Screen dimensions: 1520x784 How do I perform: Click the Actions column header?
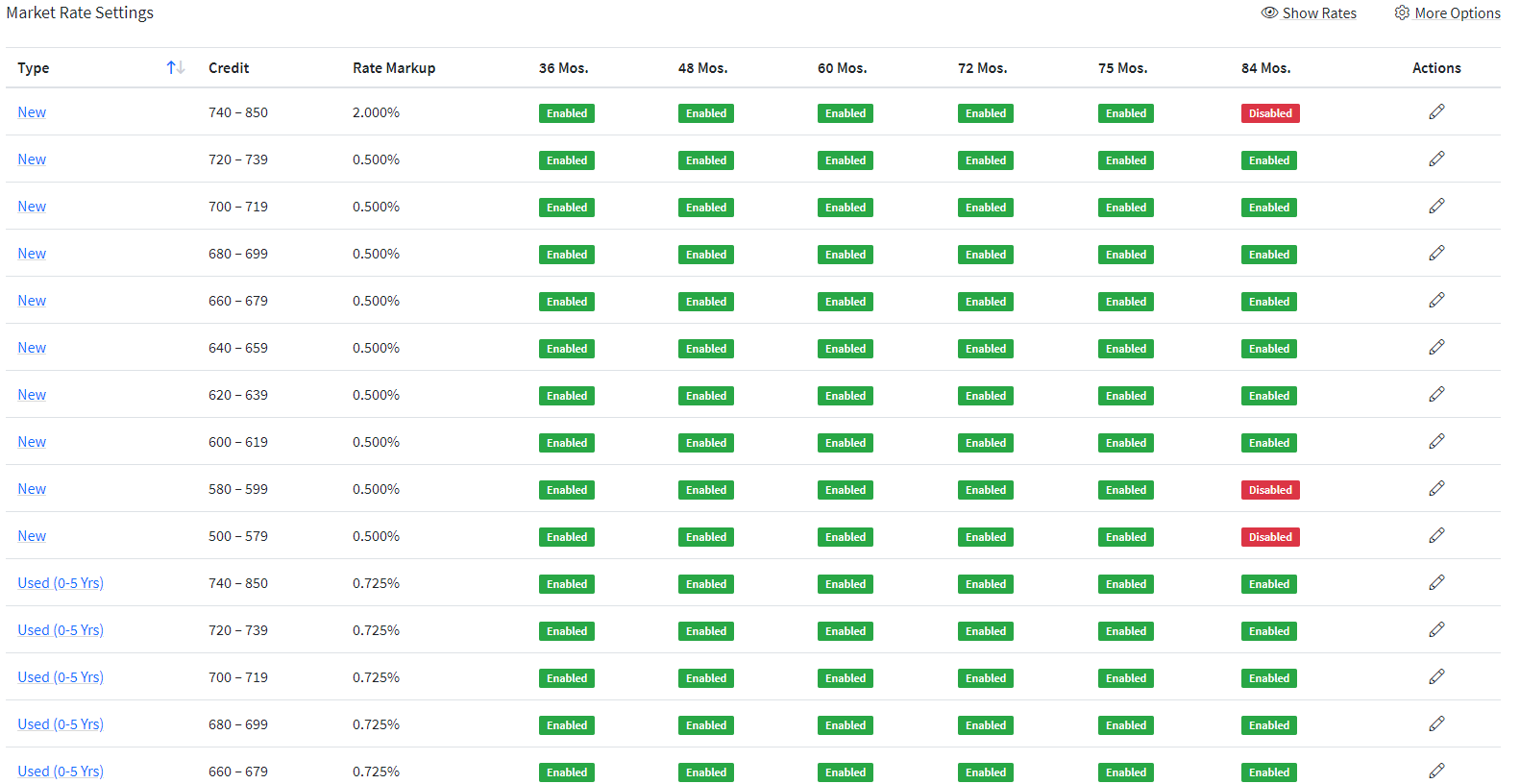point(1436,68)
